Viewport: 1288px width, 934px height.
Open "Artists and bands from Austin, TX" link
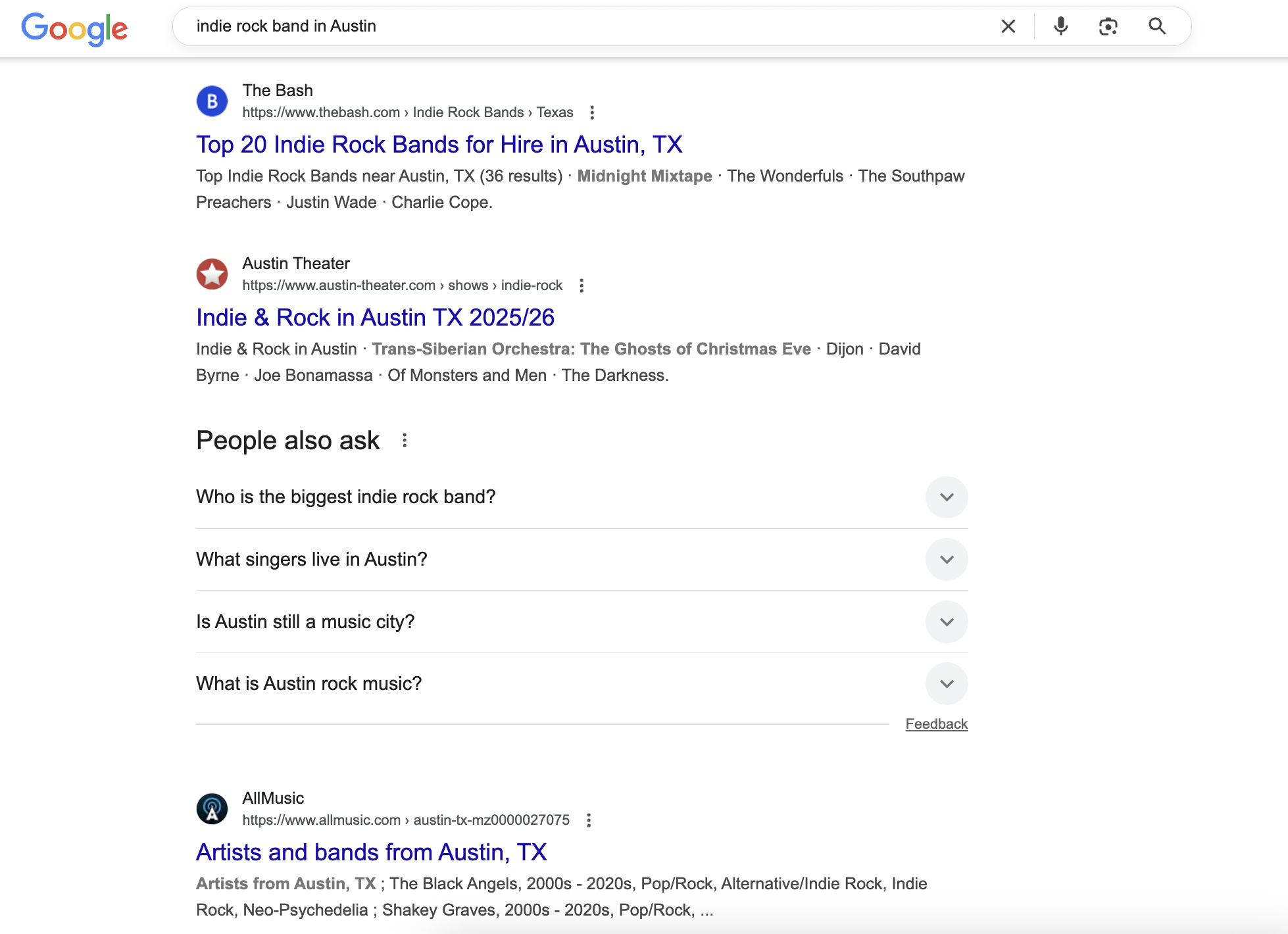371,852
